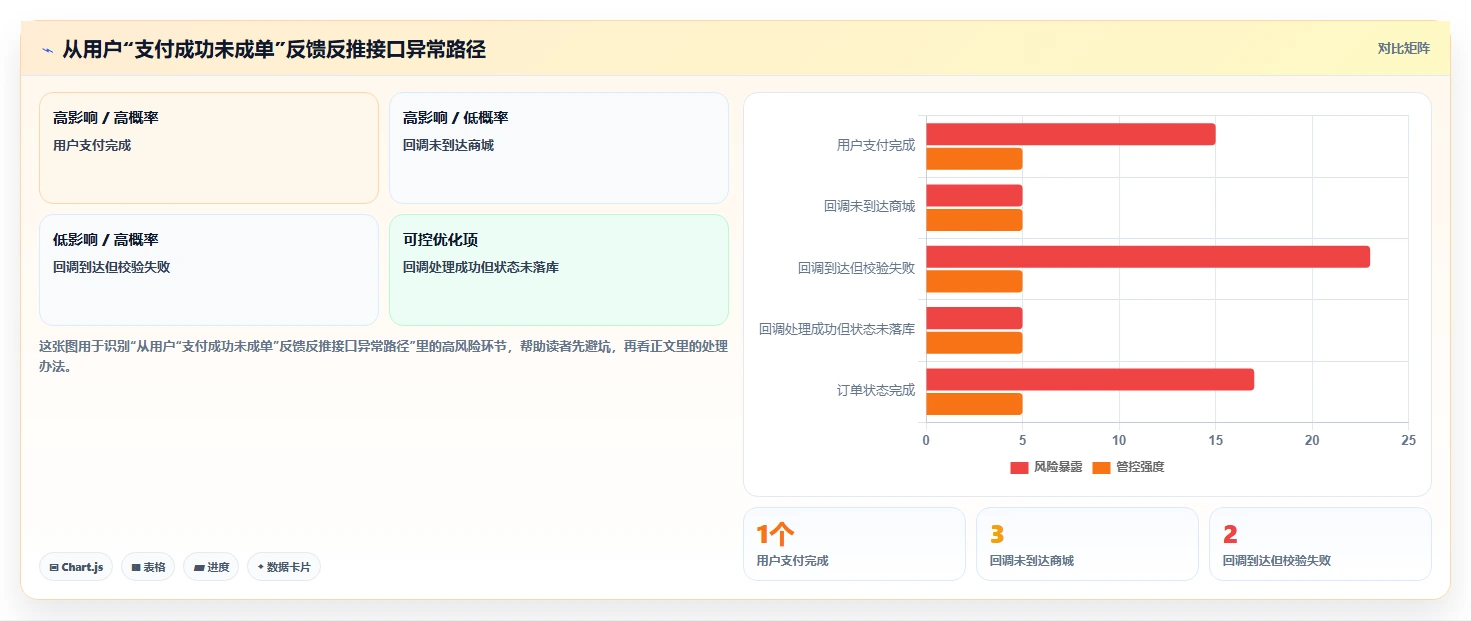The width and height of the screenshot is (1471, 621).
Task: Click the orange bar for 用户支付完成
Action: (x=974, y=158)
